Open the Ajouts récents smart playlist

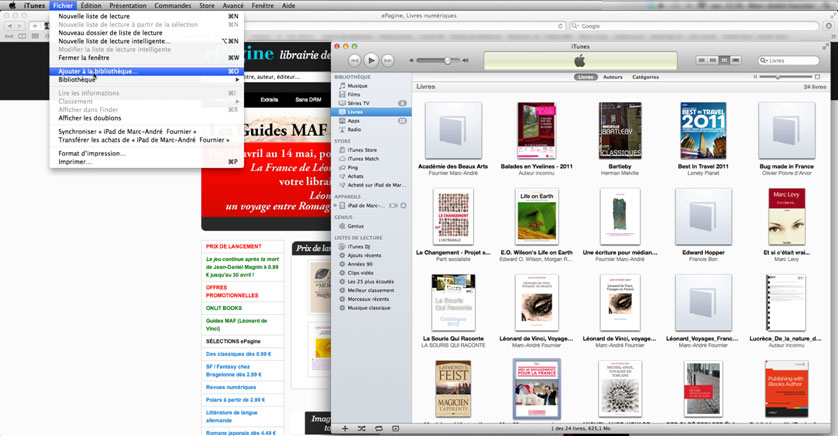click(x=364, y=255)
